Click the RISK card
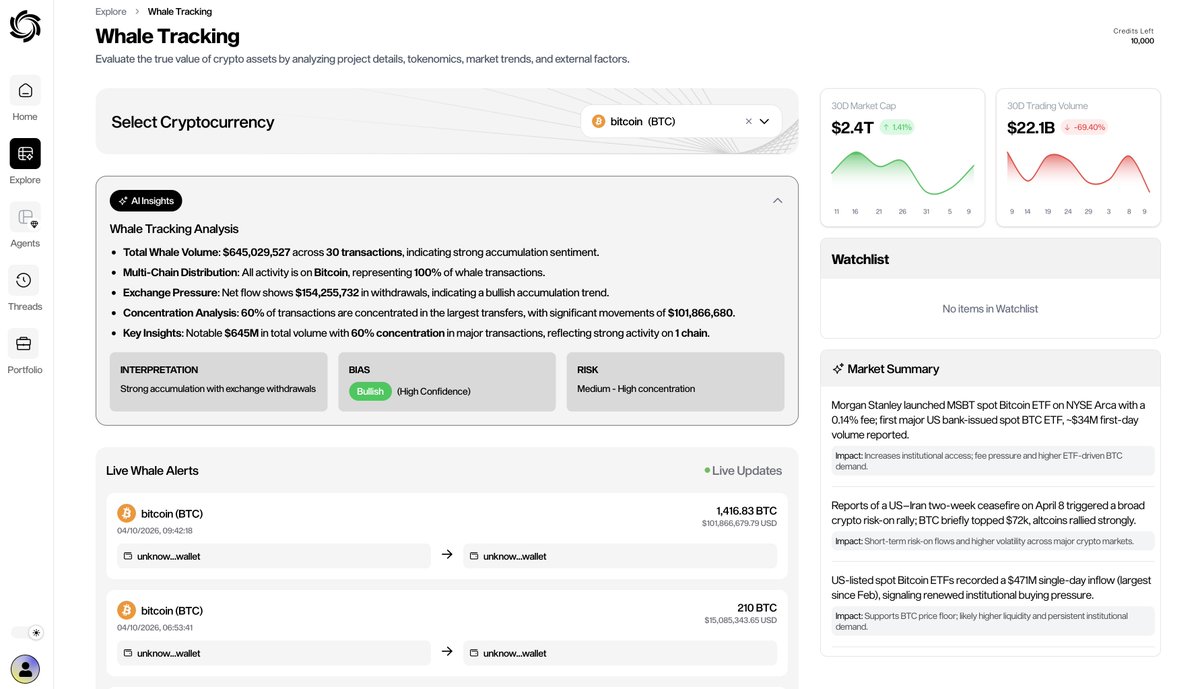This screenshot has width=1200, height=689. tap(675, 381)
